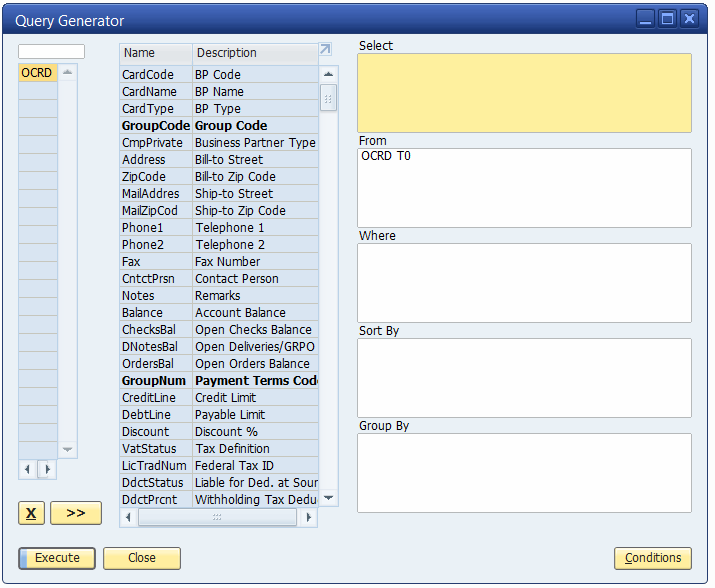
Task: Click in the Sort By text area
Action: (524, 378)
